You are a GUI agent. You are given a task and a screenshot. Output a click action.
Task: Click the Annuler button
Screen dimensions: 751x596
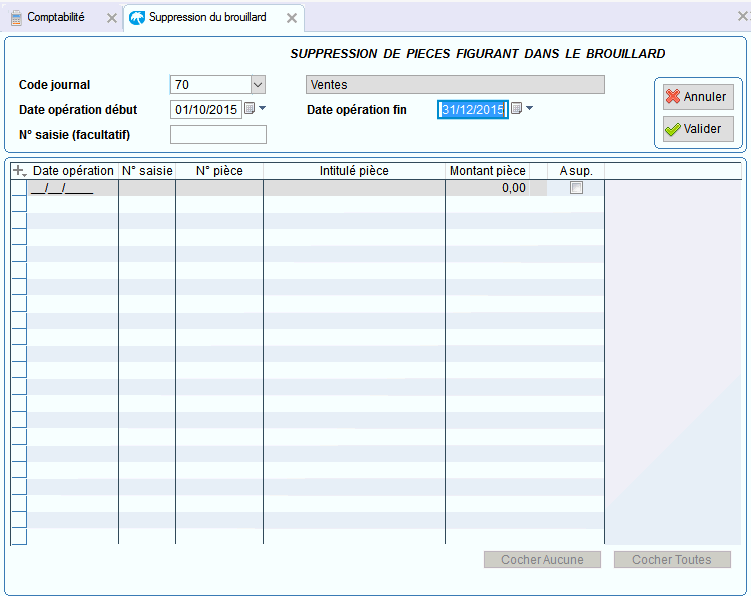click(698, 97)
